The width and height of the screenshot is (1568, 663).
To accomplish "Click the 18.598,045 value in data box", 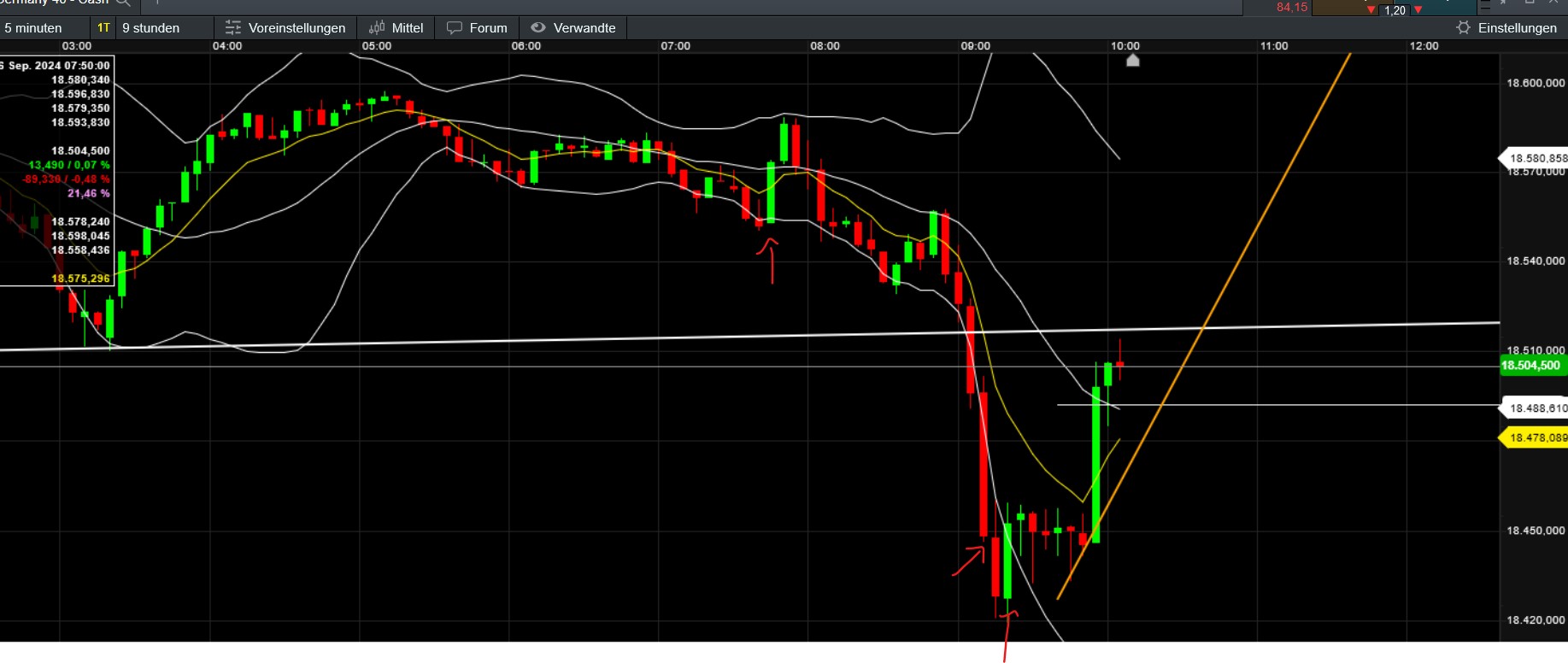I will [x=80, y=236].
